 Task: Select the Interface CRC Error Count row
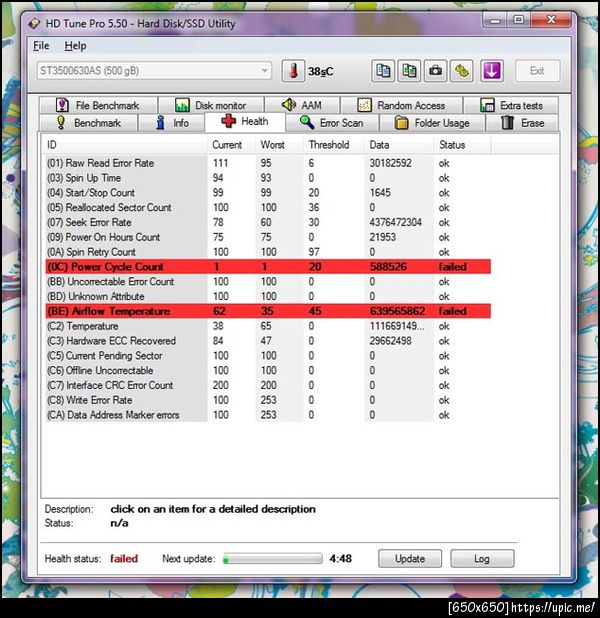[x=268, y=385]
